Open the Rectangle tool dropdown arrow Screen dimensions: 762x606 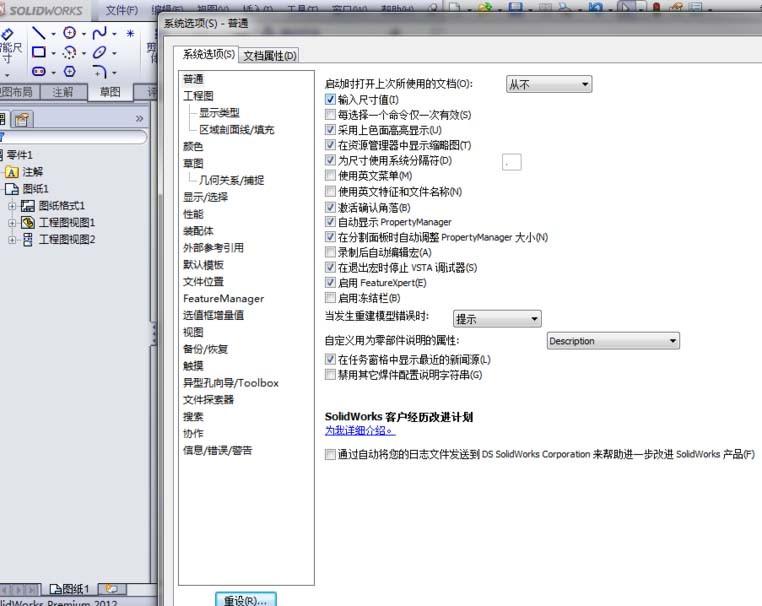click(x=53, y=53)
